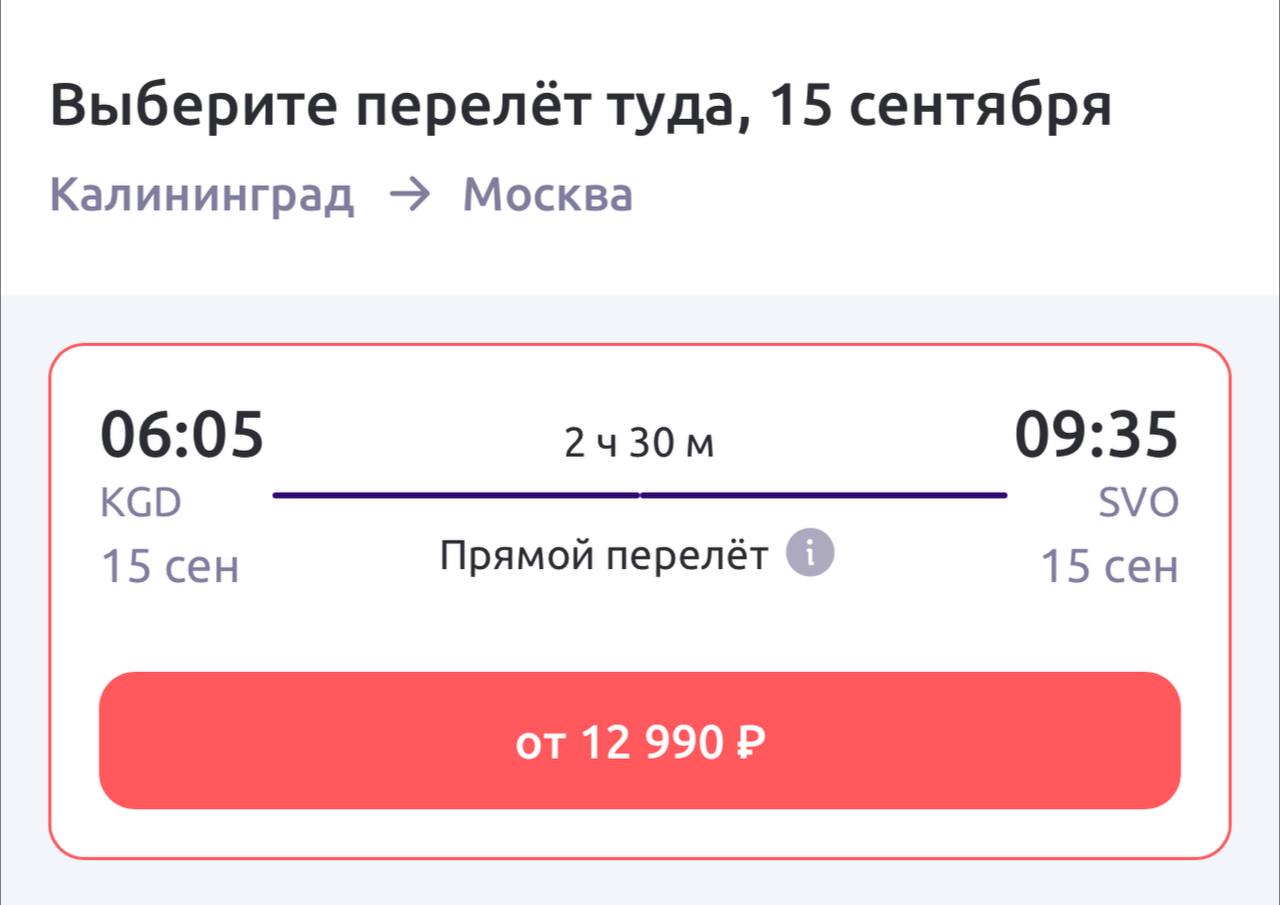Click the '15 сен' date under SVO
1280x905 pixels.
point(1109,568)
